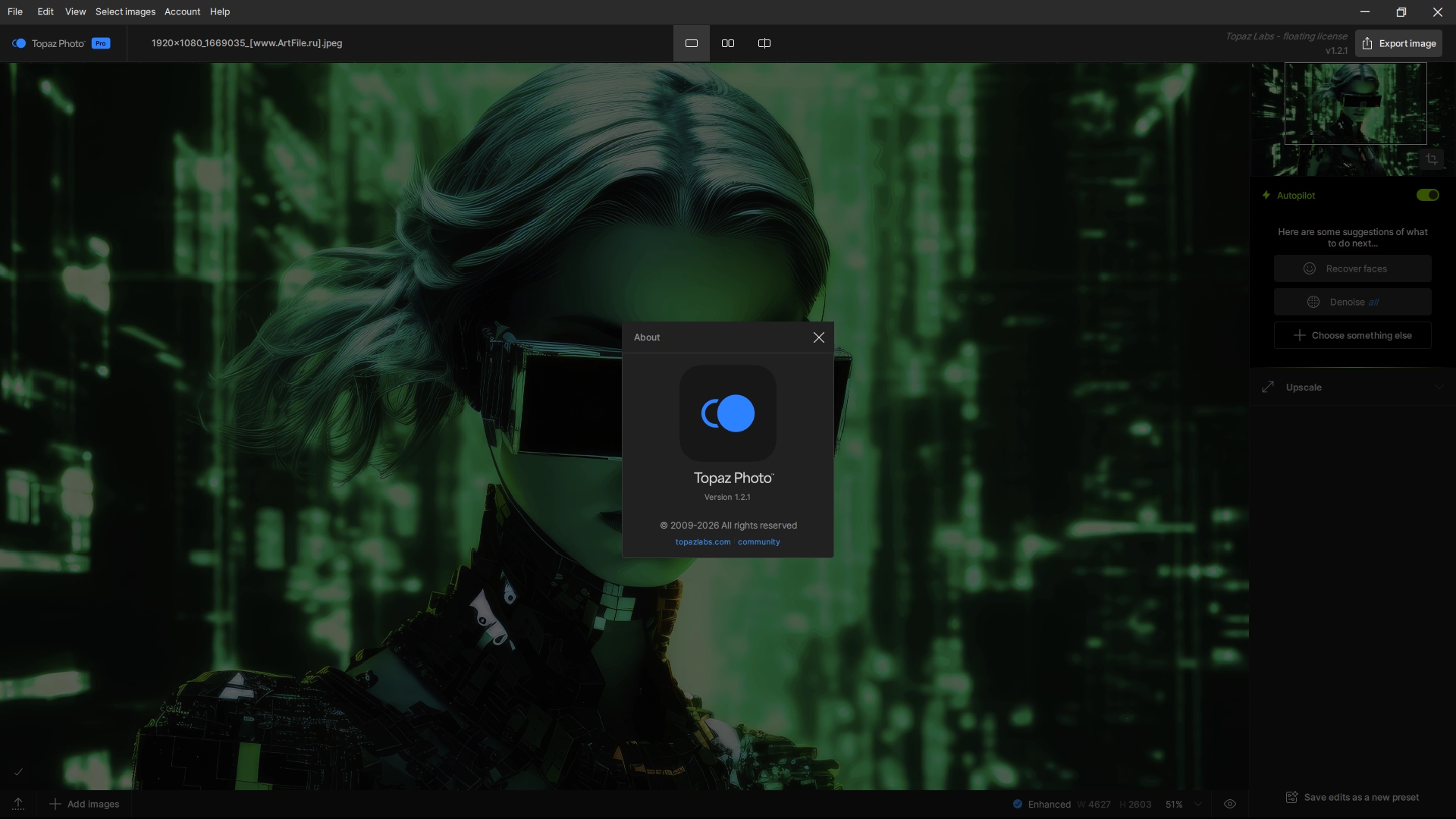This screenshot has width=1456, height=819.
Task: Click the Export image button
Action: tap(1398, 43)
